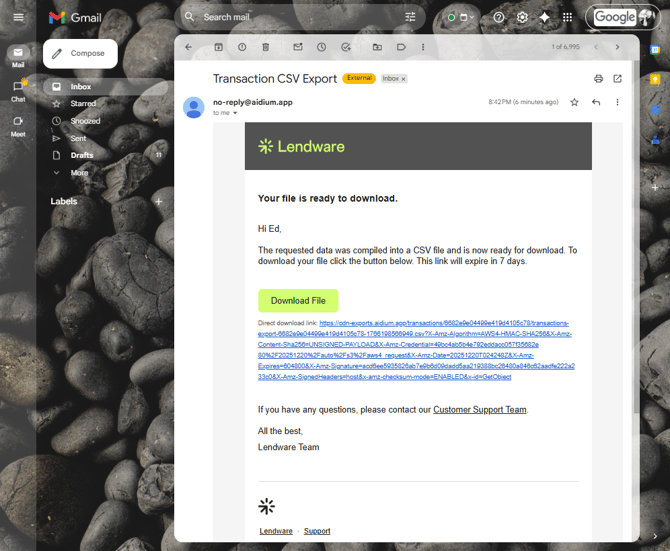The image size is (670, 551).
Task: Open the Customer Support Team link
Action: tap(479, 410)
